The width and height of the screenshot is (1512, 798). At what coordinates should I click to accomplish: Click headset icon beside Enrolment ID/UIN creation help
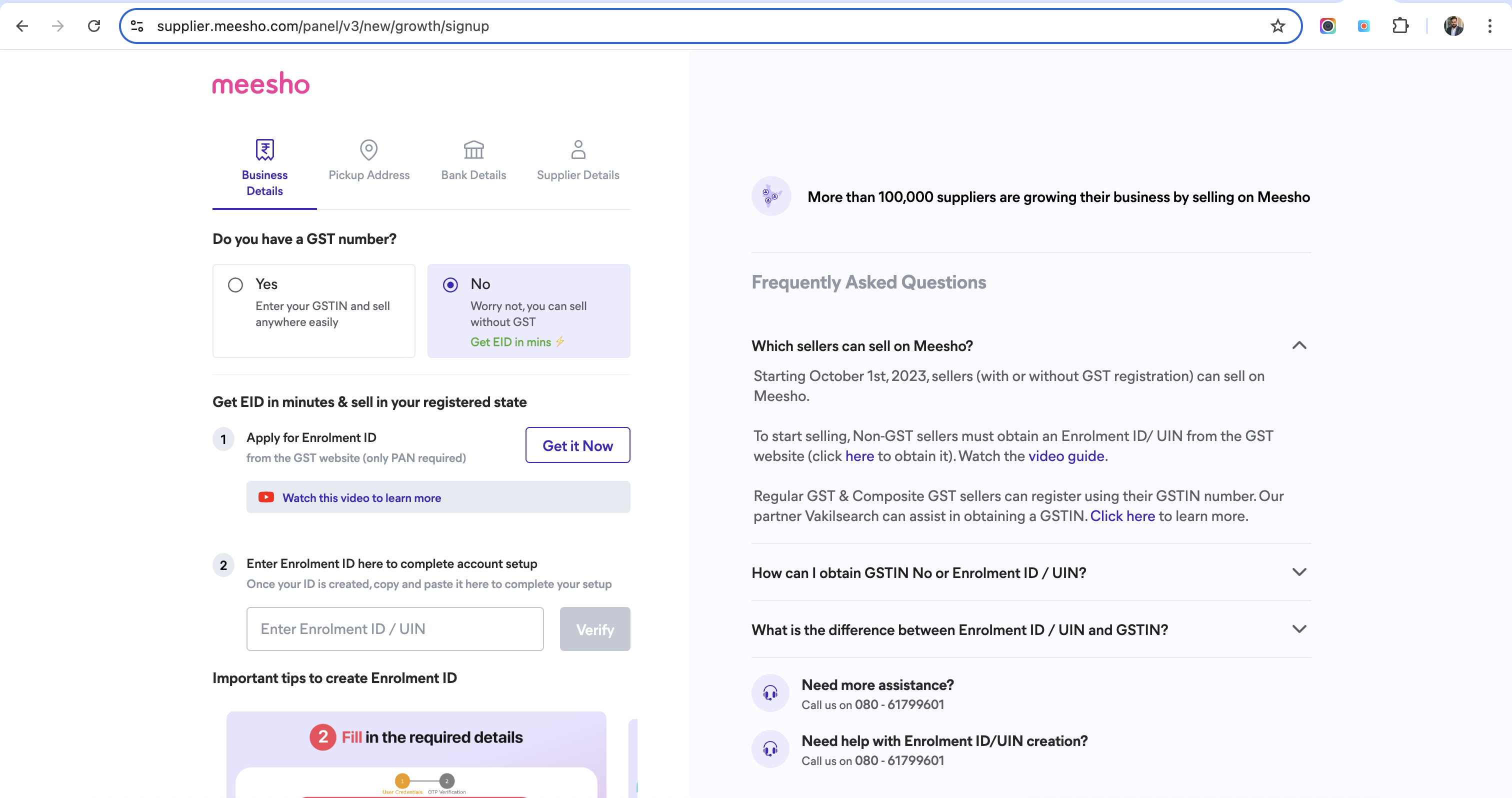[x=770, y=748]
